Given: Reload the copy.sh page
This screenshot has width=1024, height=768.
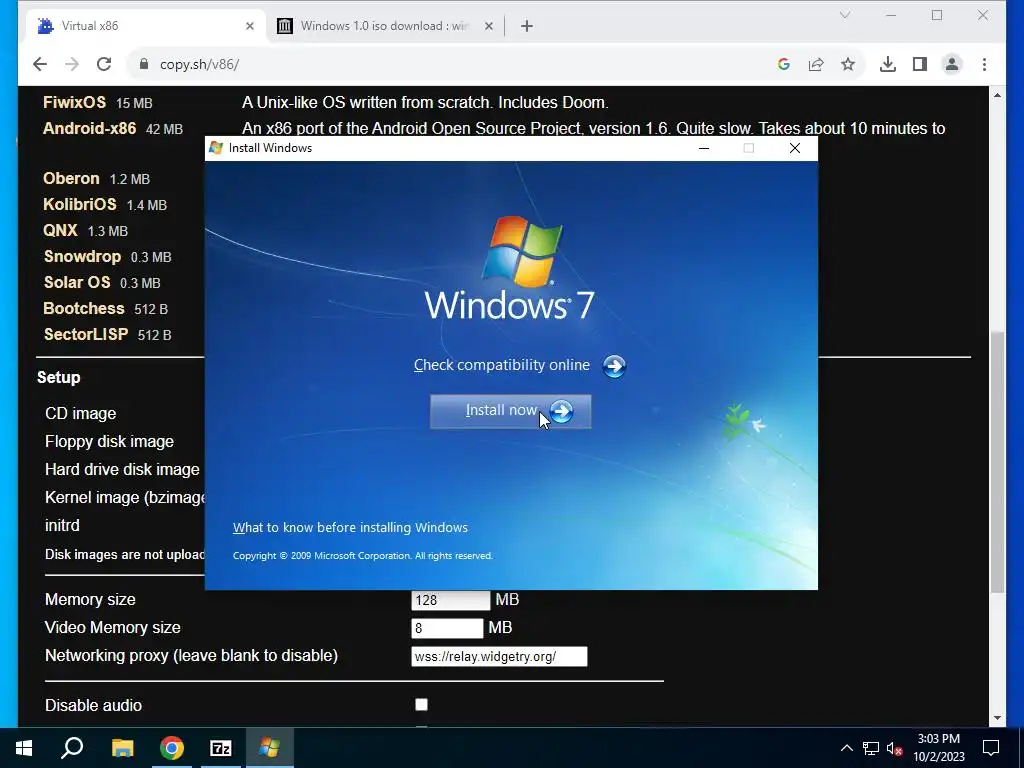Looking at the screenshot, I should (x=104, y=64).
